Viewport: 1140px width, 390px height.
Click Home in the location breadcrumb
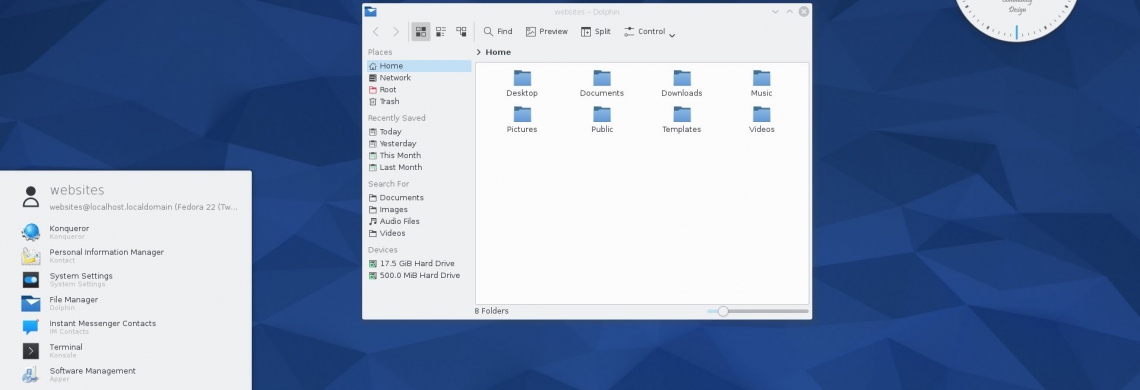498,52
